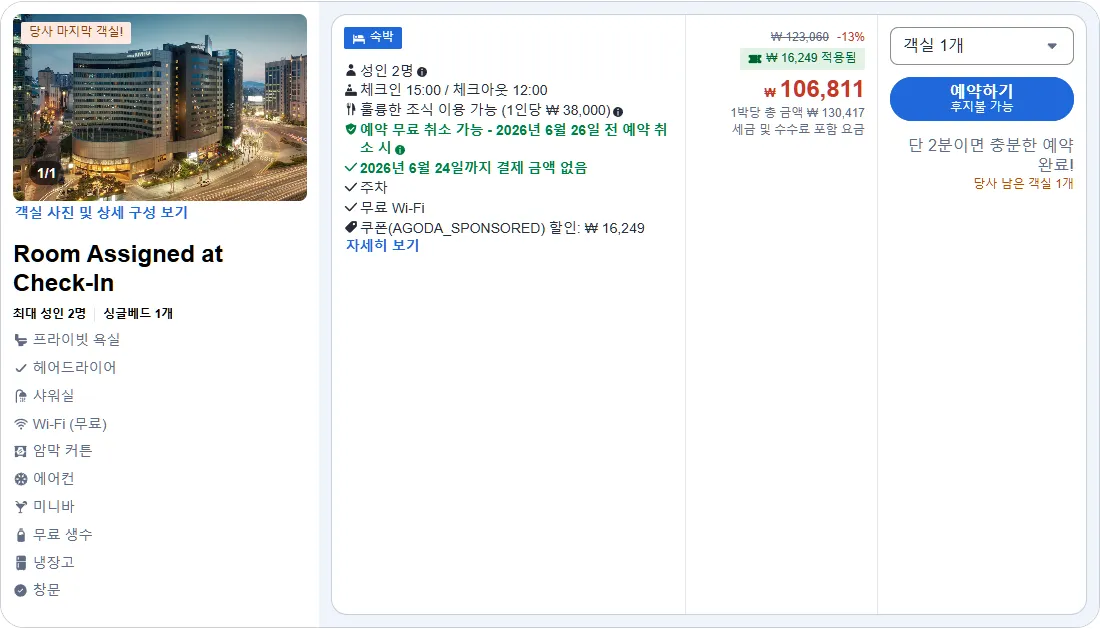Click the air conditioner icon beside 에어컨

tap(21, 479)
